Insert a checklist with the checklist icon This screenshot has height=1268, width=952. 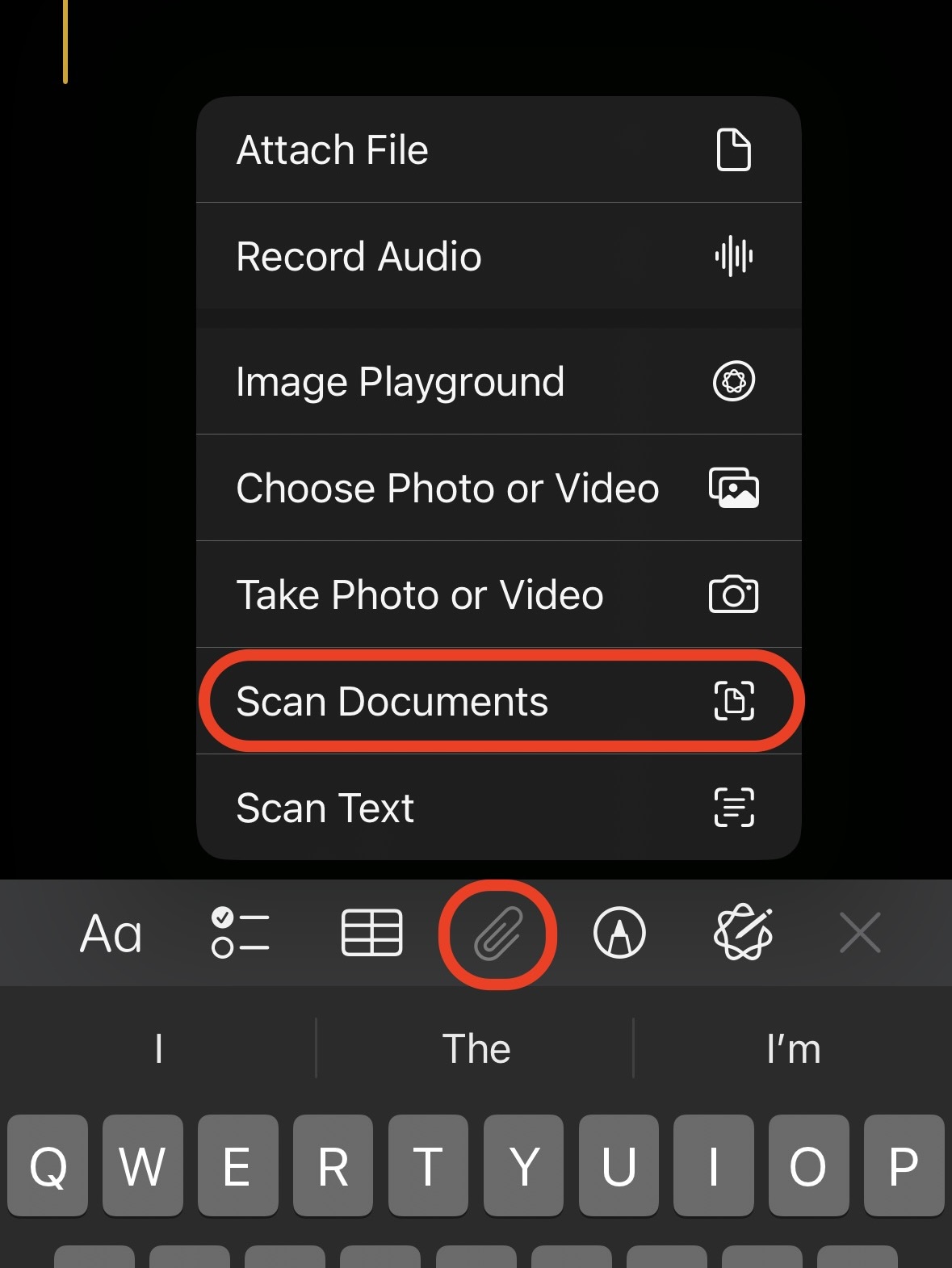[240, 933]
